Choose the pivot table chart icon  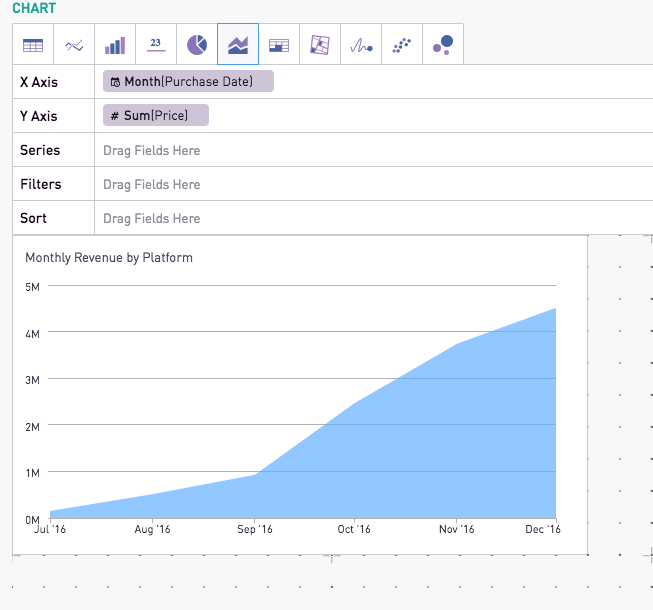click(279, 44)
